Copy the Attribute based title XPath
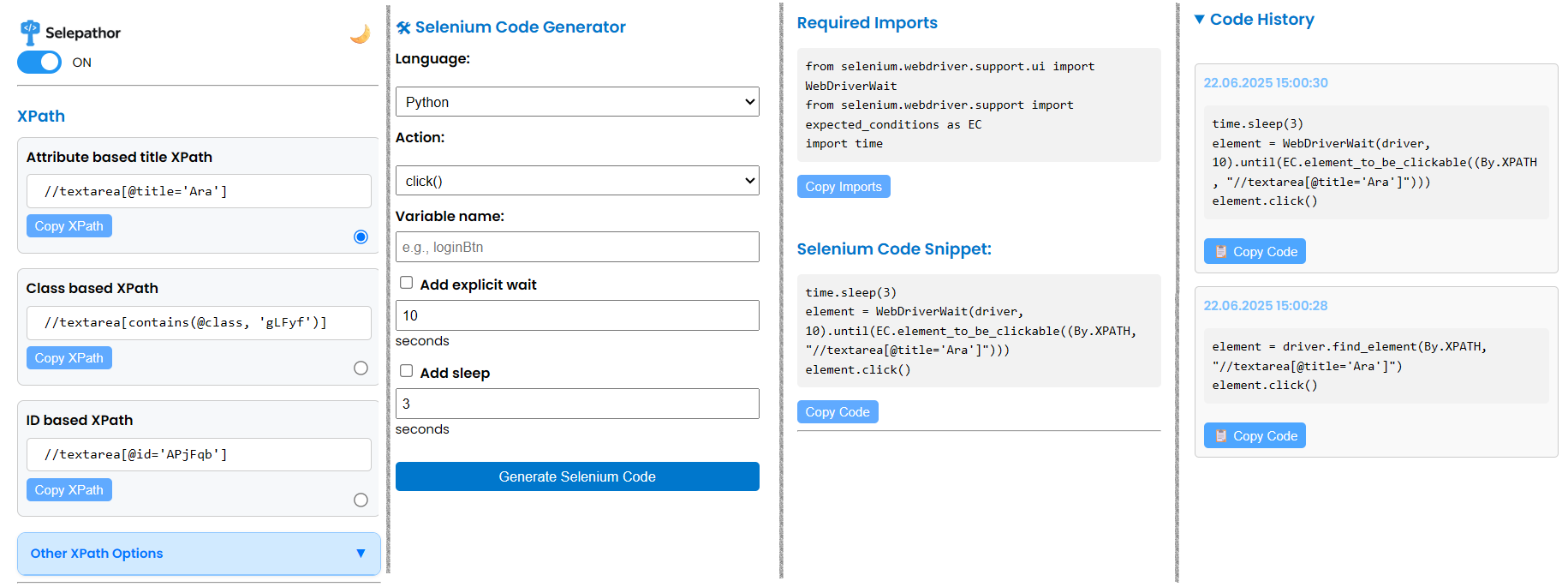1568x587 pixels. pos(69,226)
